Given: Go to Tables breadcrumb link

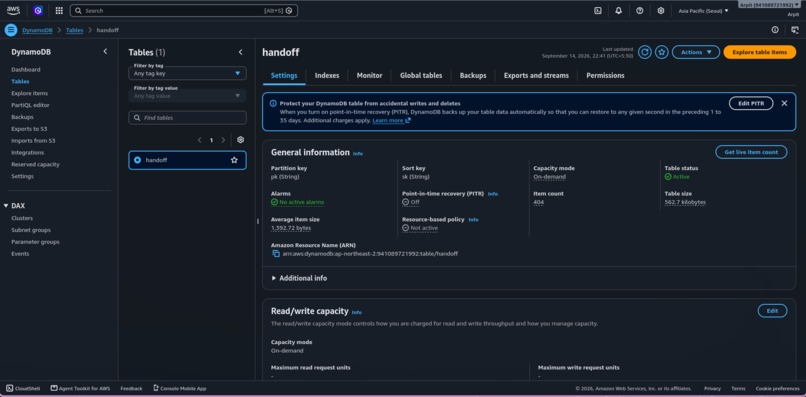Looking at the screenshot, I should point(75,30).
